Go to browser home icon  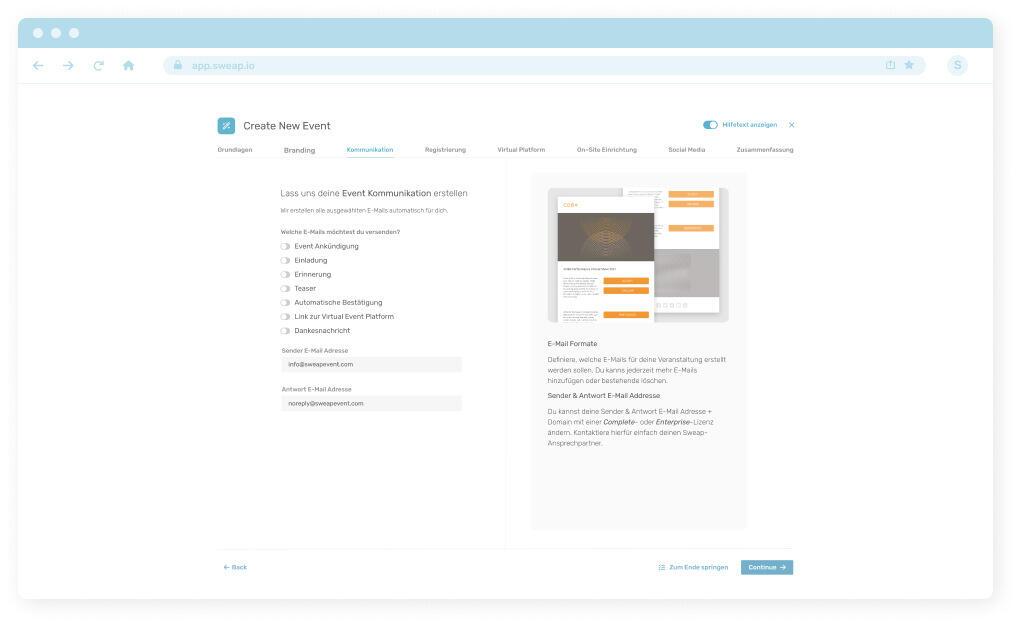(x=128, y=66)
